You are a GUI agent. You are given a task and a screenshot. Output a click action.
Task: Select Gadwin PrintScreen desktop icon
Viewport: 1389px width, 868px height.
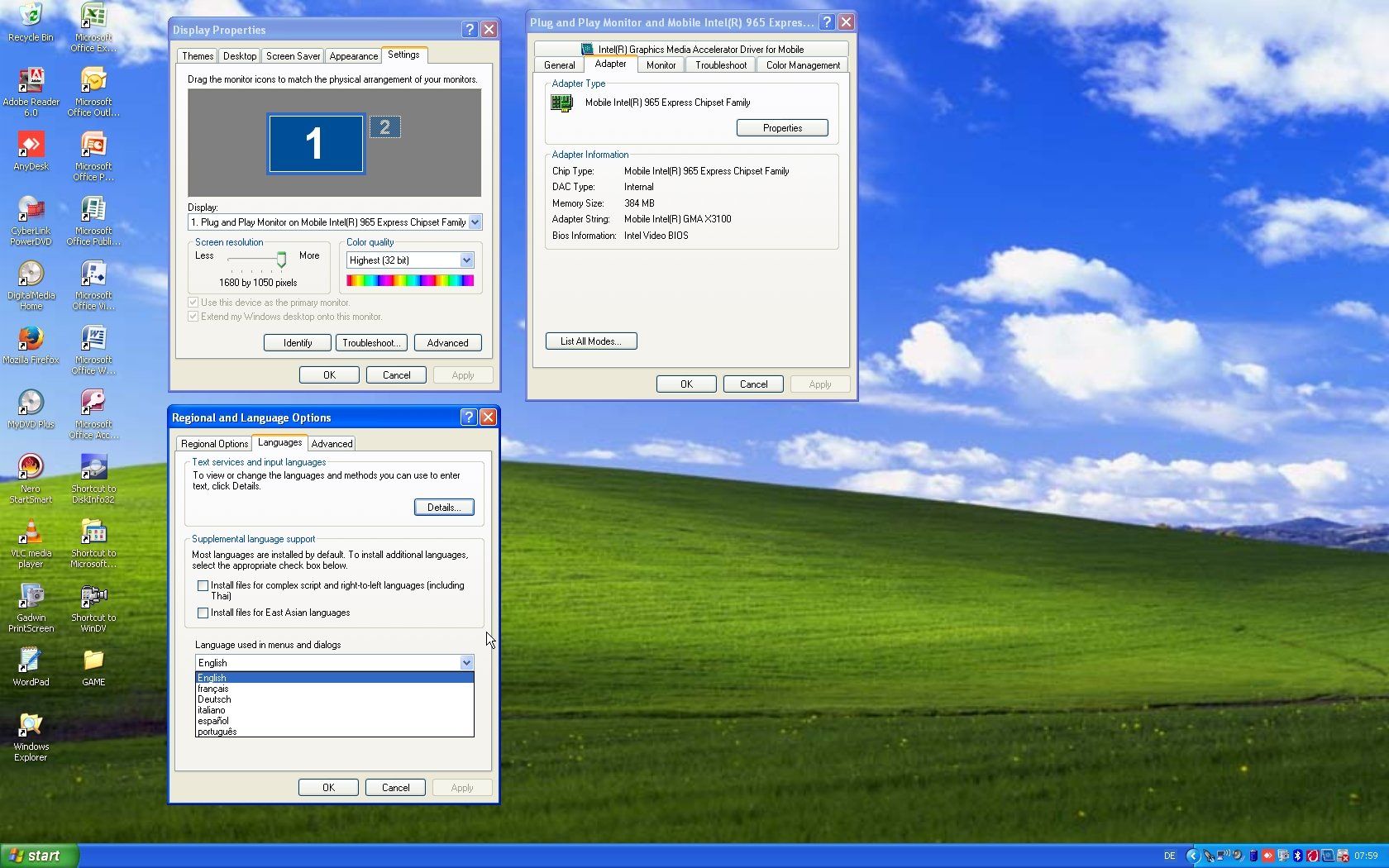(x=31, y=608)
